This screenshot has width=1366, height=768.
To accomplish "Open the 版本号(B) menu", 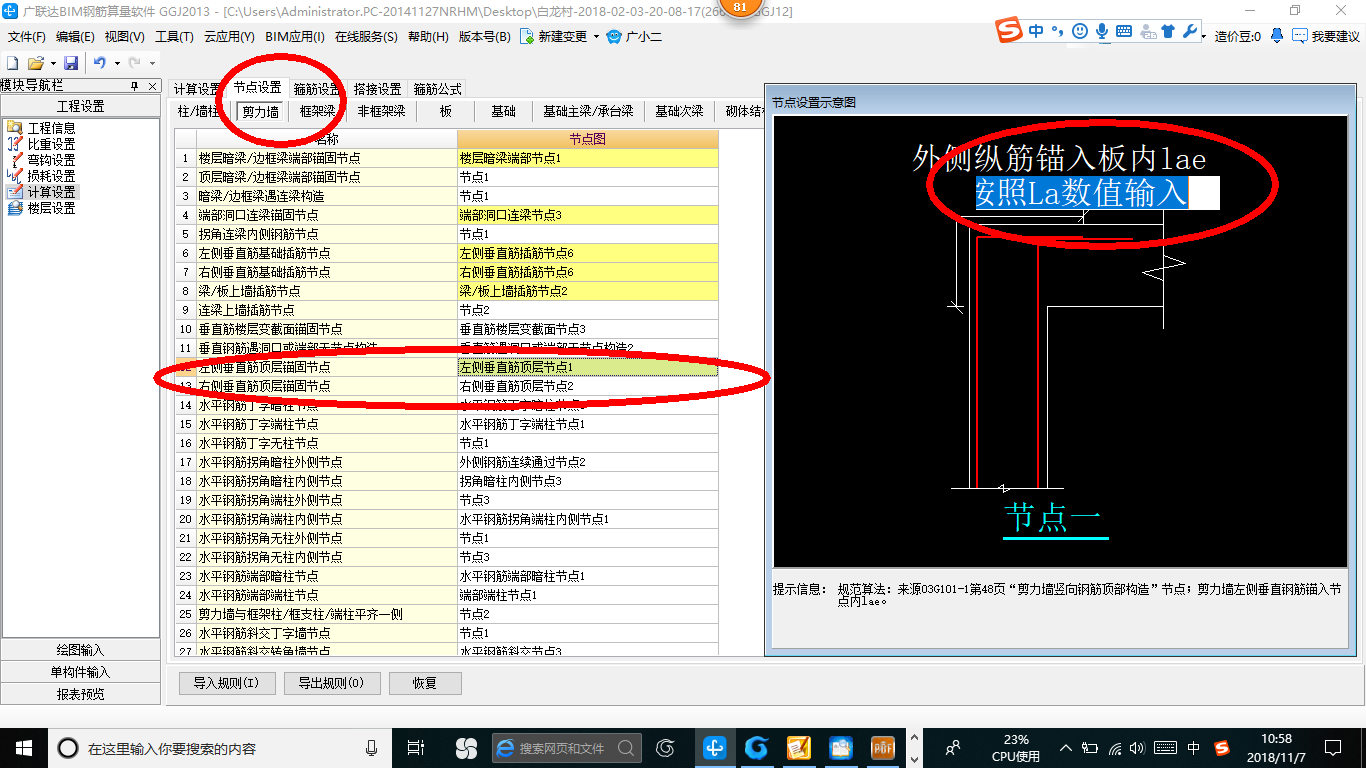I will click(x=485, y=37).
